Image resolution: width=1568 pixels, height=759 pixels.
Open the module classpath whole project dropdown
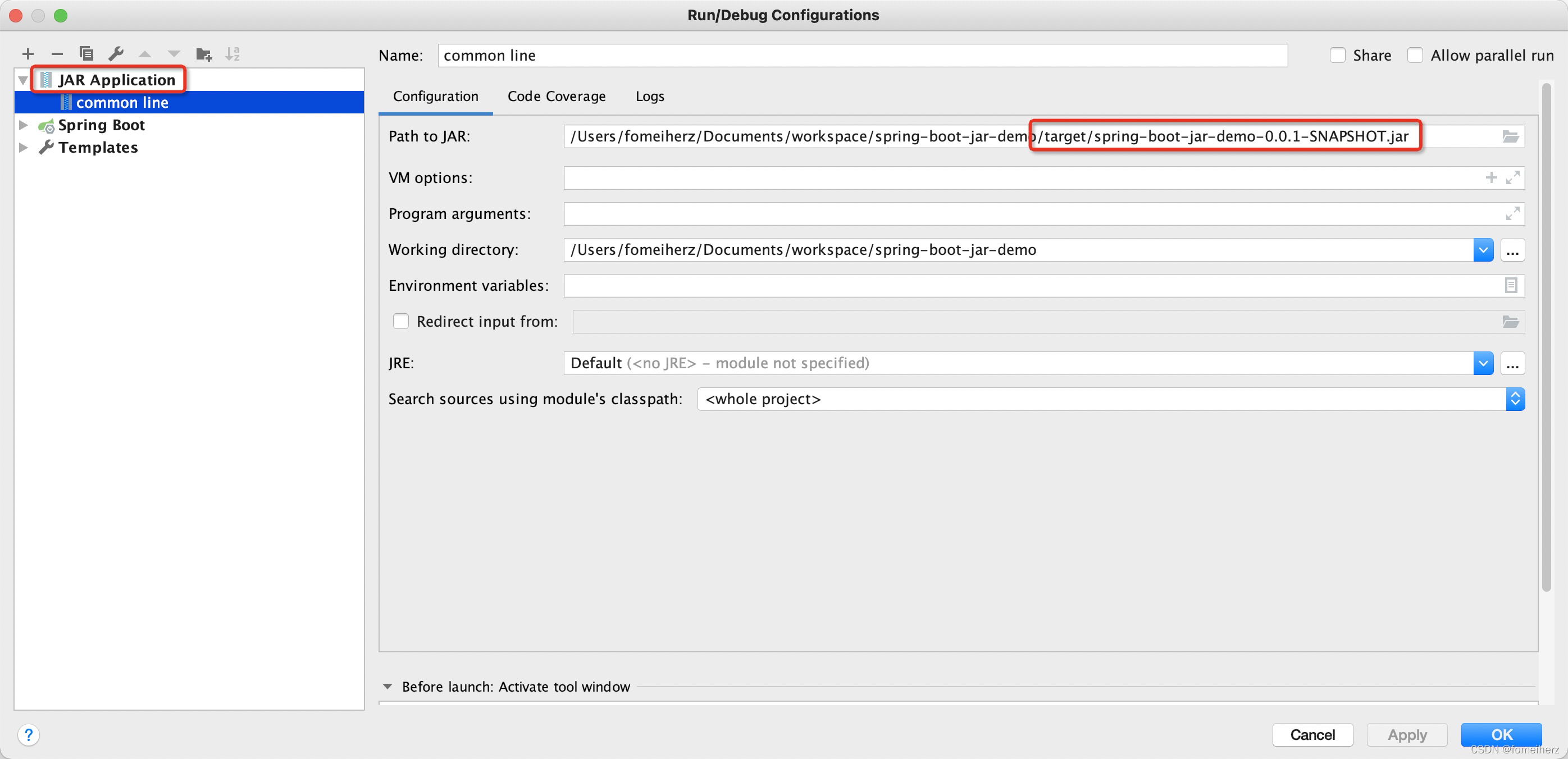click(1111, 399)
